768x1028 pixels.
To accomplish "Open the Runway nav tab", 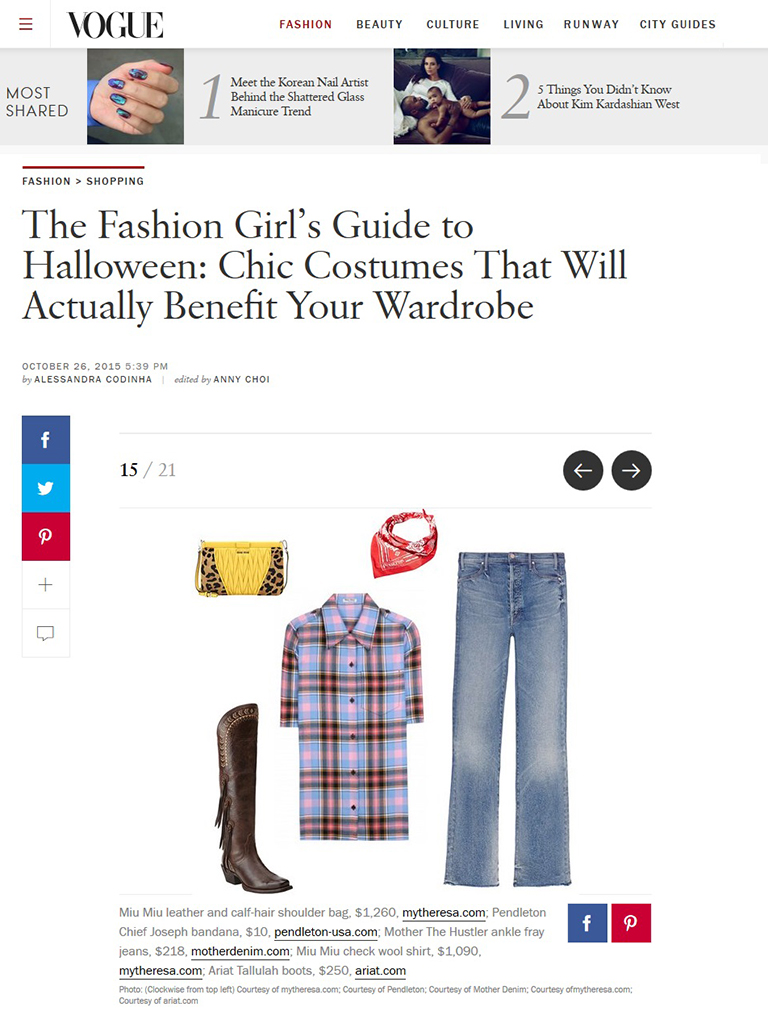I will [x=591, y=24].
